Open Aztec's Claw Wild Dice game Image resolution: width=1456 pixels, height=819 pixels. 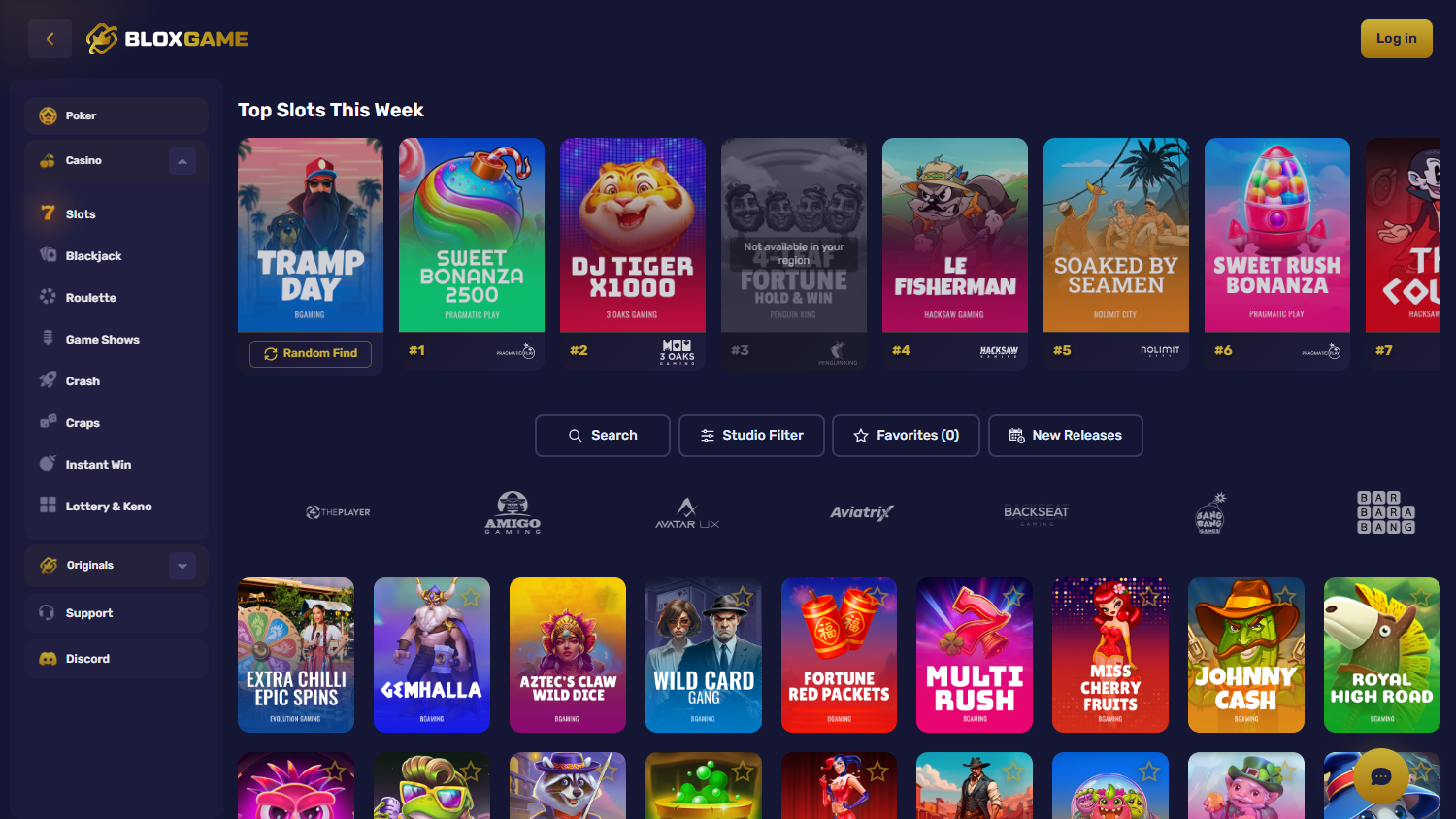(x=568, y=655)
